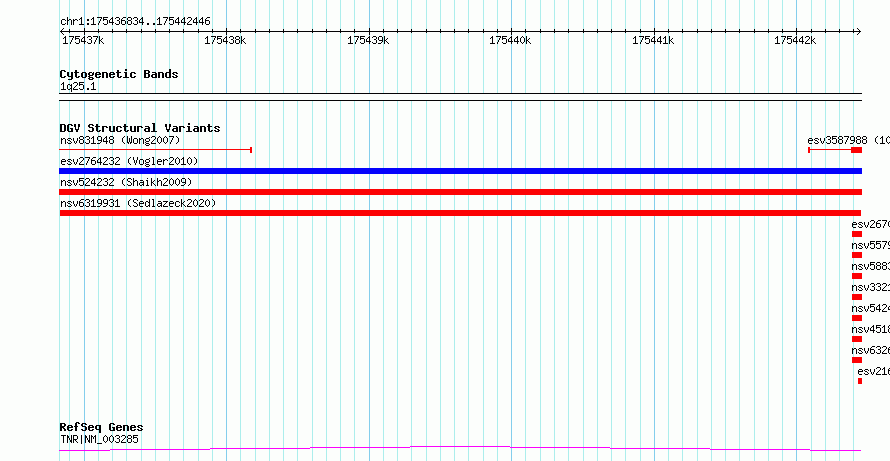This screenshot has width=890, height=461.
Task: Click the truncated esv216 variant label
Action: (x=874, y=371)
